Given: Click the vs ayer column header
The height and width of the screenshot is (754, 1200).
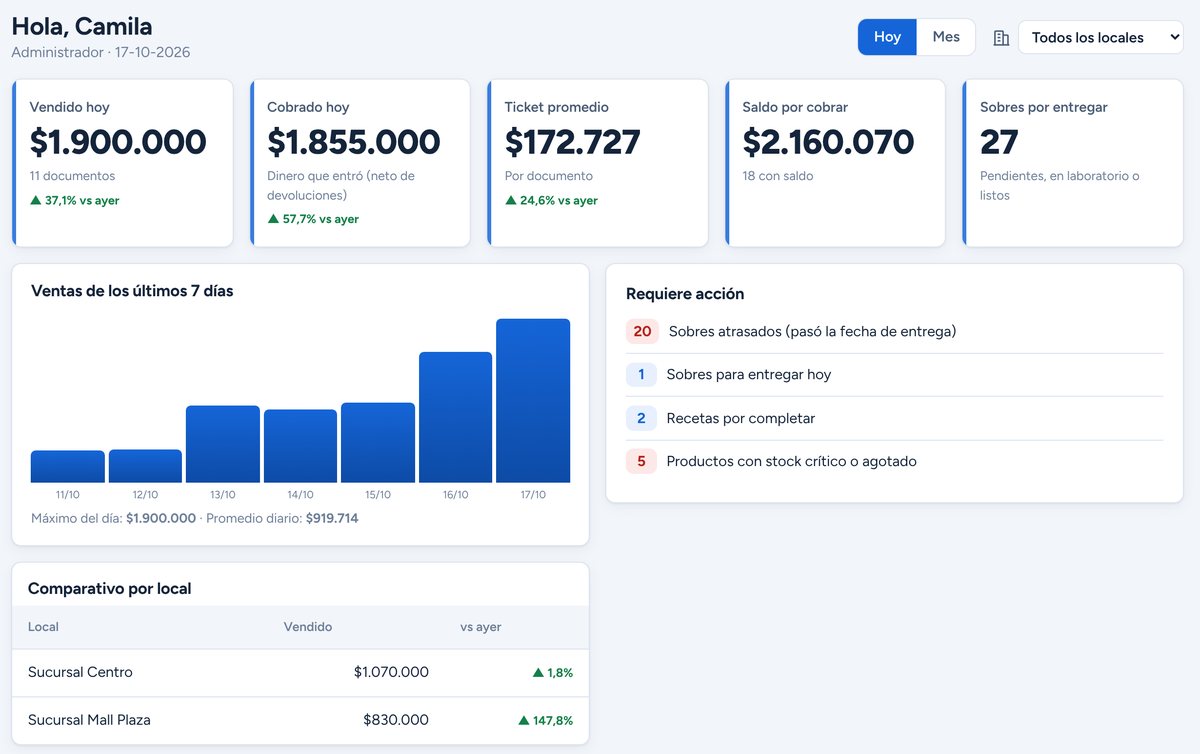Looking at the screenshot, I should click(481, 627).
